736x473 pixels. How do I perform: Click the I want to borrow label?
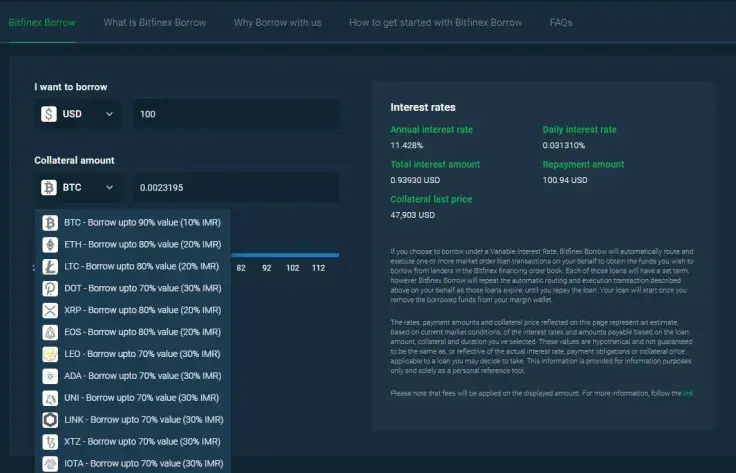pyautogui.click(x=71, y=87)
